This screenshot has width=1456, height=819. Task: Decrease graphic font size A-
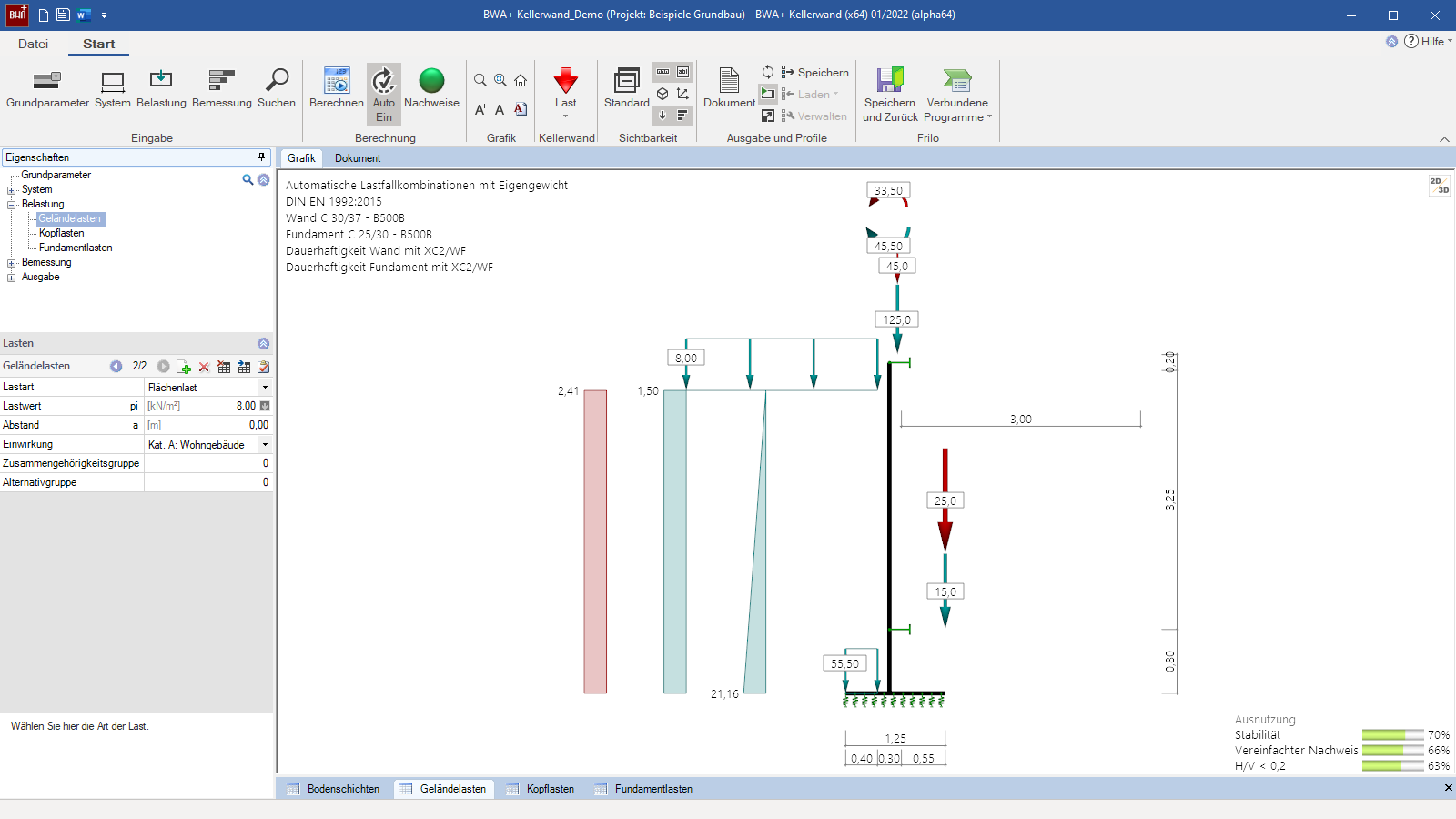coord(500,109)
